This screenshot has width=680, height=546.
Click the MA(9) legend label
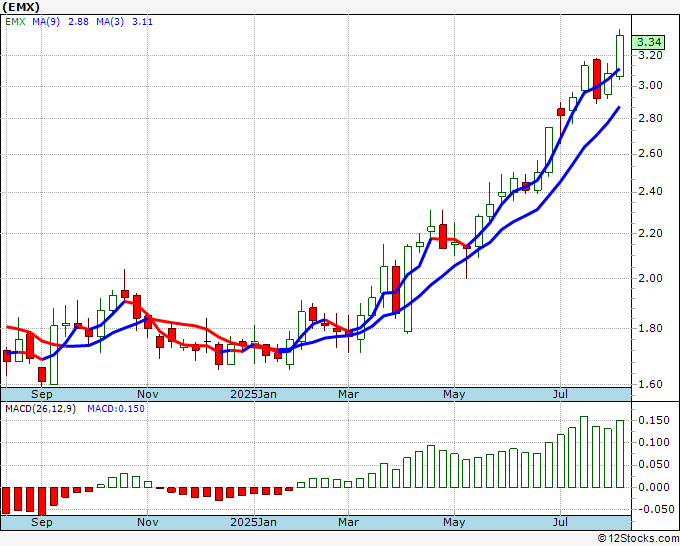46,22
